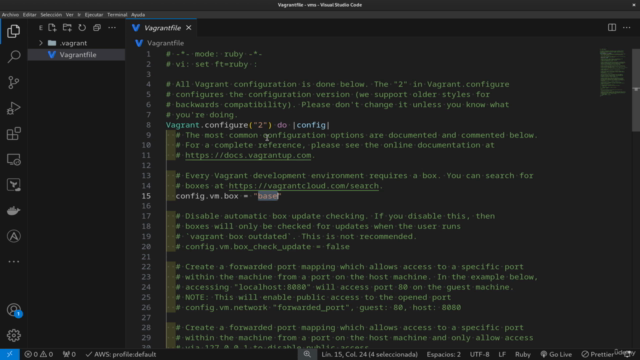The width and height of the screenshot is (640, 360).
Task: Select Vagrantfile in the Explorer tree
Action: point(76,55)
